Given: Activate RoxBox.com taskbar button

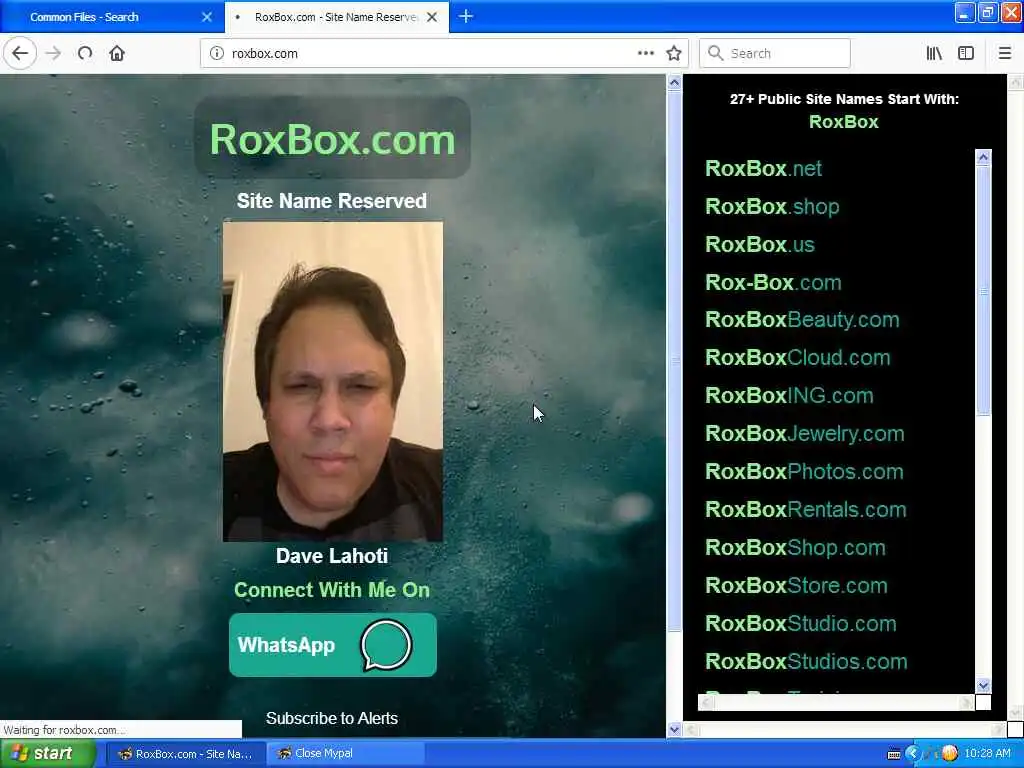Looking at the screenshot, I should [x=185, y=754].
